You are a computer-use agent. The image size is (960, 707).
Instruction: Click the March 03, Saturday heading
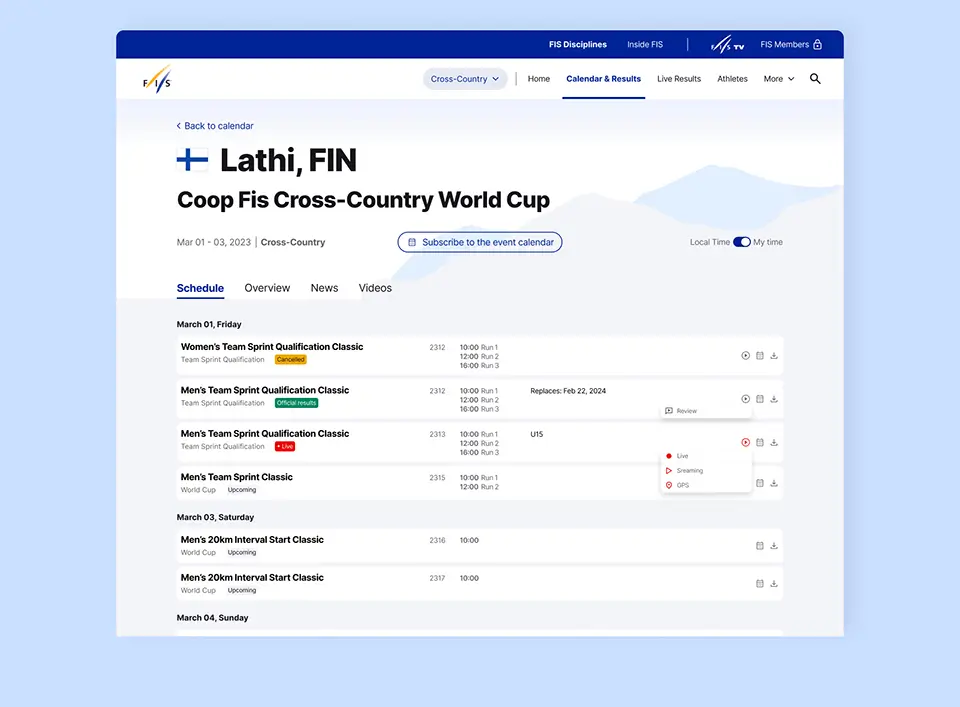pos(216,517)
